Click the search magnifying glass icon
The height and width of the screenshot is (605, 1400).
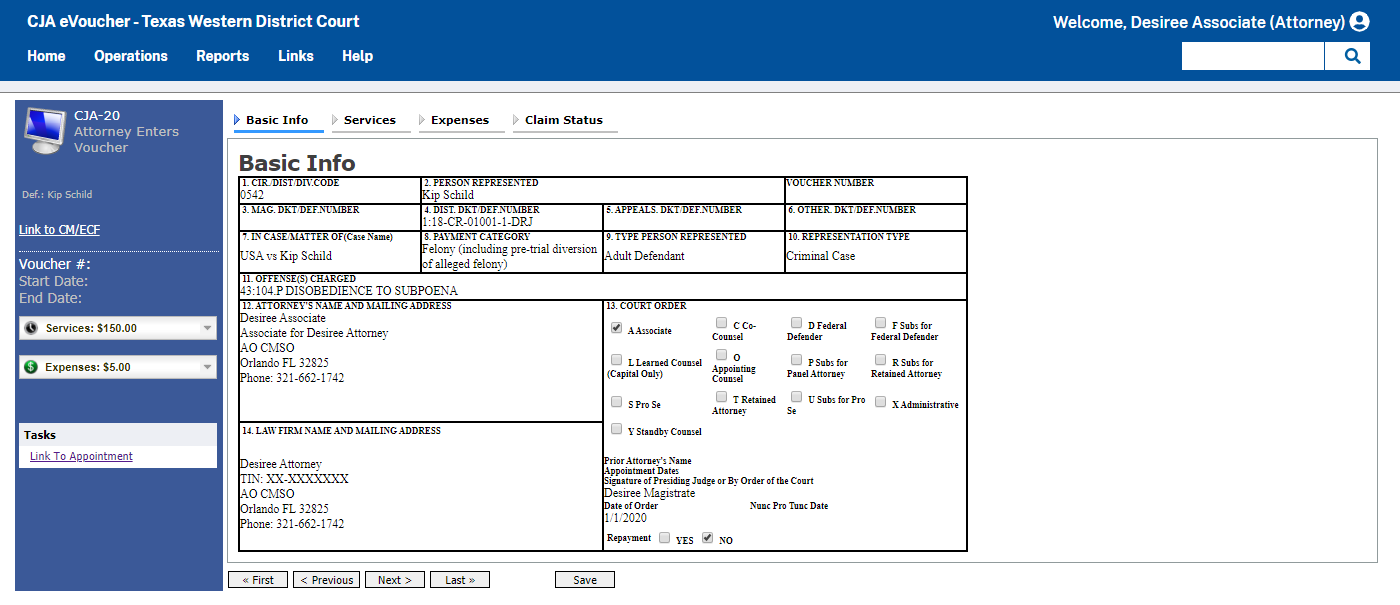coord(1348,56)
